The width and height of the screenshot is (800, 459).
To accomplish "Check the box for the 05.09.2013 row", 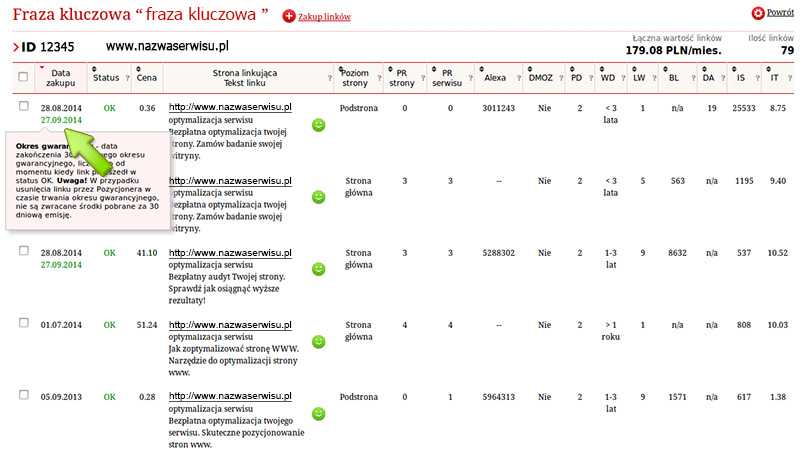I will [x=23, y=394].
